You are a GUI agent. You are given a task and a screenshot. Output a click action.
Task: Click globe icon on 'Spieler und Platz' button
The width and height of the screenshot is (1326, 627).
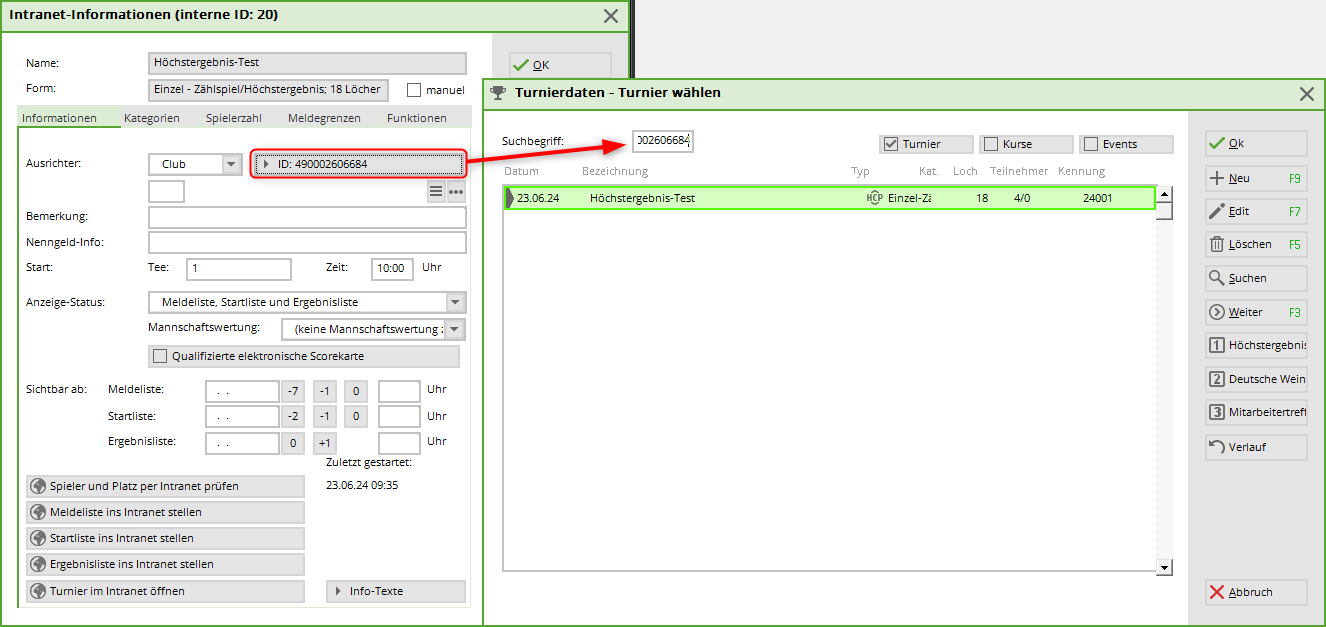click(39, 486)
